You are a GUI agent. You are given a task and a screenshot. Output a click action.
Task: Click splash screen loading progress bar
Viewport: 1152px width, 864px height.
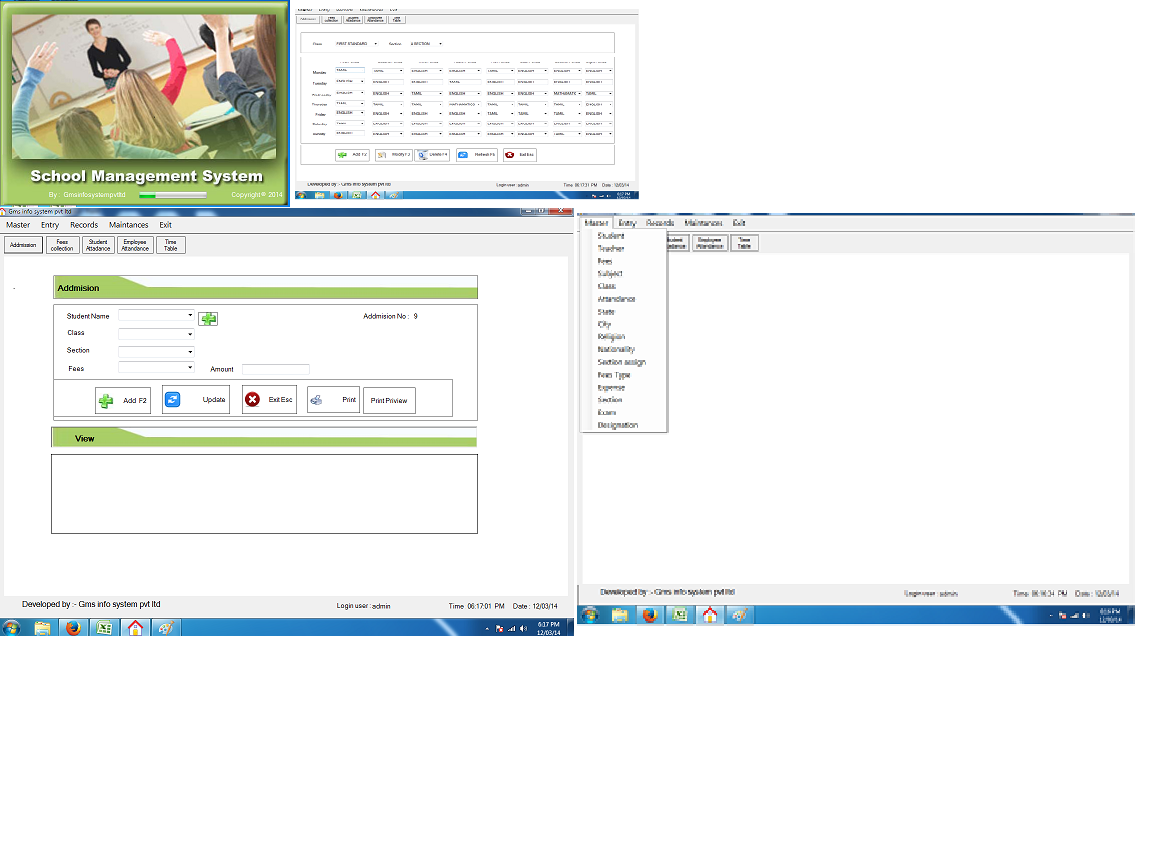point(173,195)
